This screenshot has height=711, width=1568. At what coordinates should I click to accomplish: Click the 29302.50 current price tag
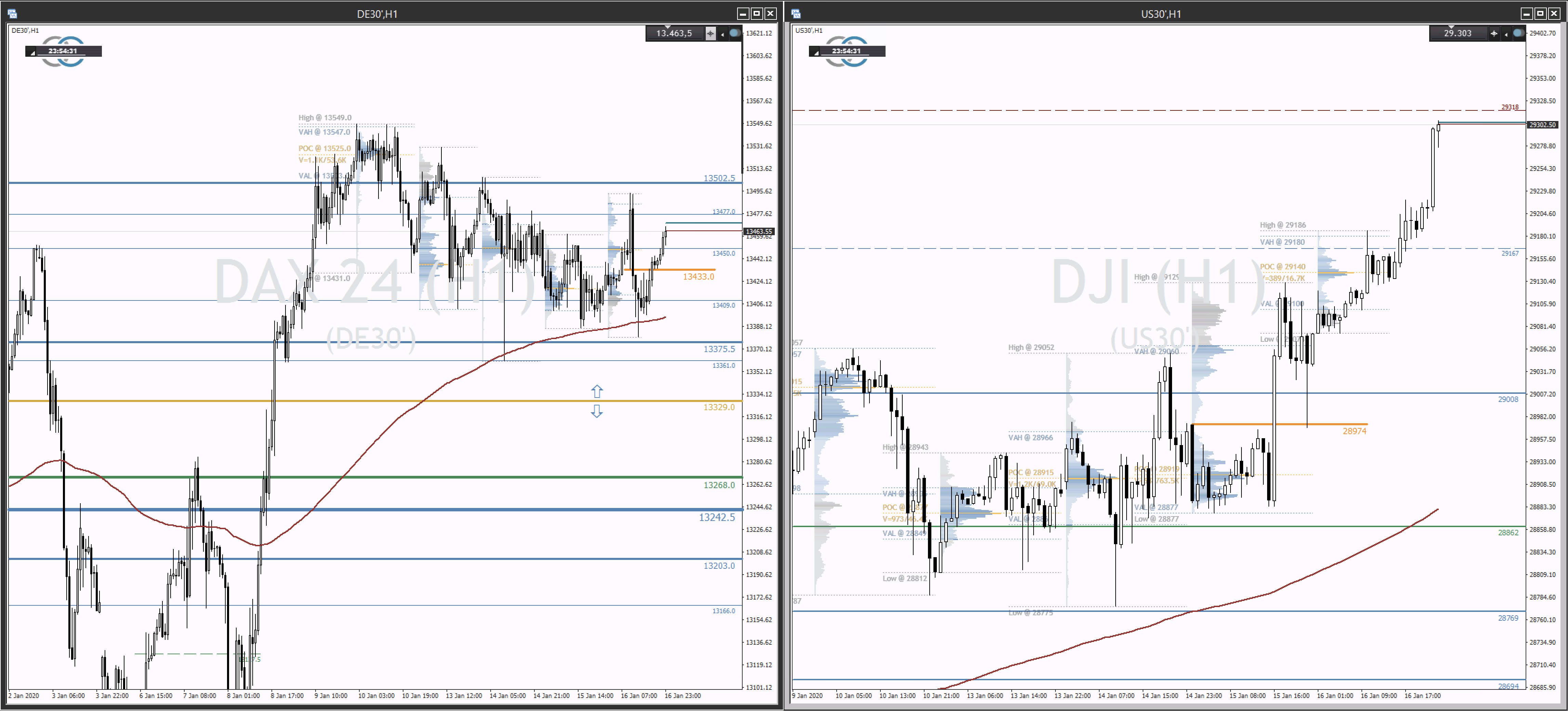coord(1542,124)
